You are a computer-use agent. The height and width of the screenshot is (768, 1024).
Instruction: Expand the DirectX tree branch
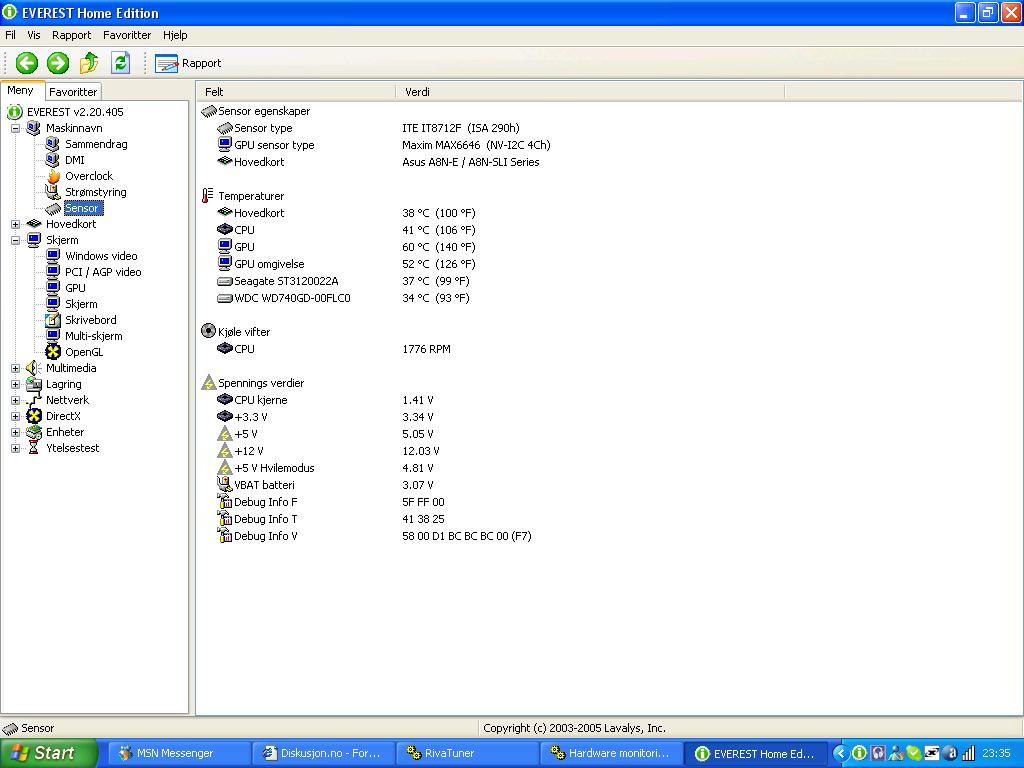coord(16,416)
